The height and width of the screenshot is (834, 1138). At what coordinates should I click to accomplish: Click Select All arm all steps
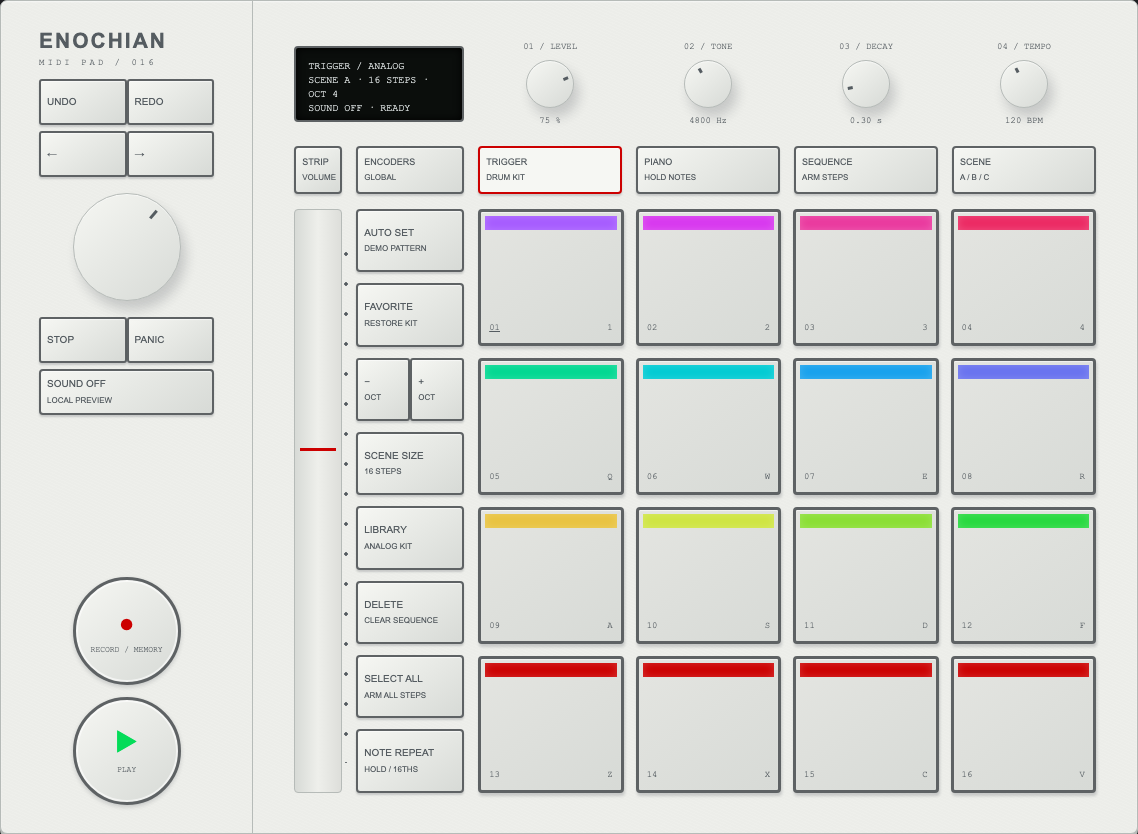click(410, 687)
